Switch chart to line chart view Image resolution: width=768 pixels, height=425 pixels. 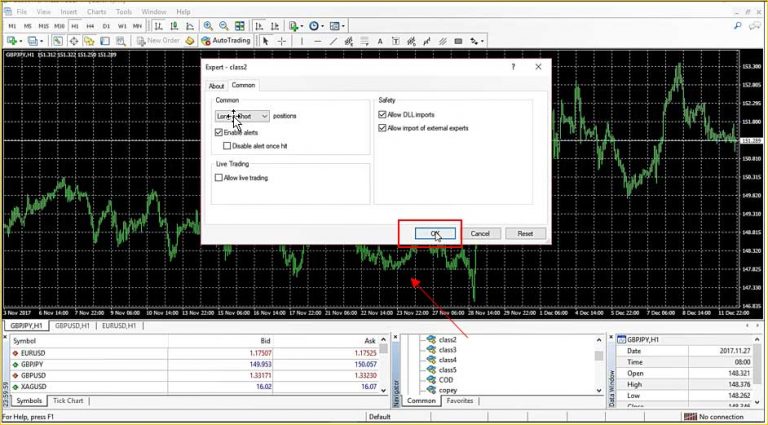click(190, 25)
